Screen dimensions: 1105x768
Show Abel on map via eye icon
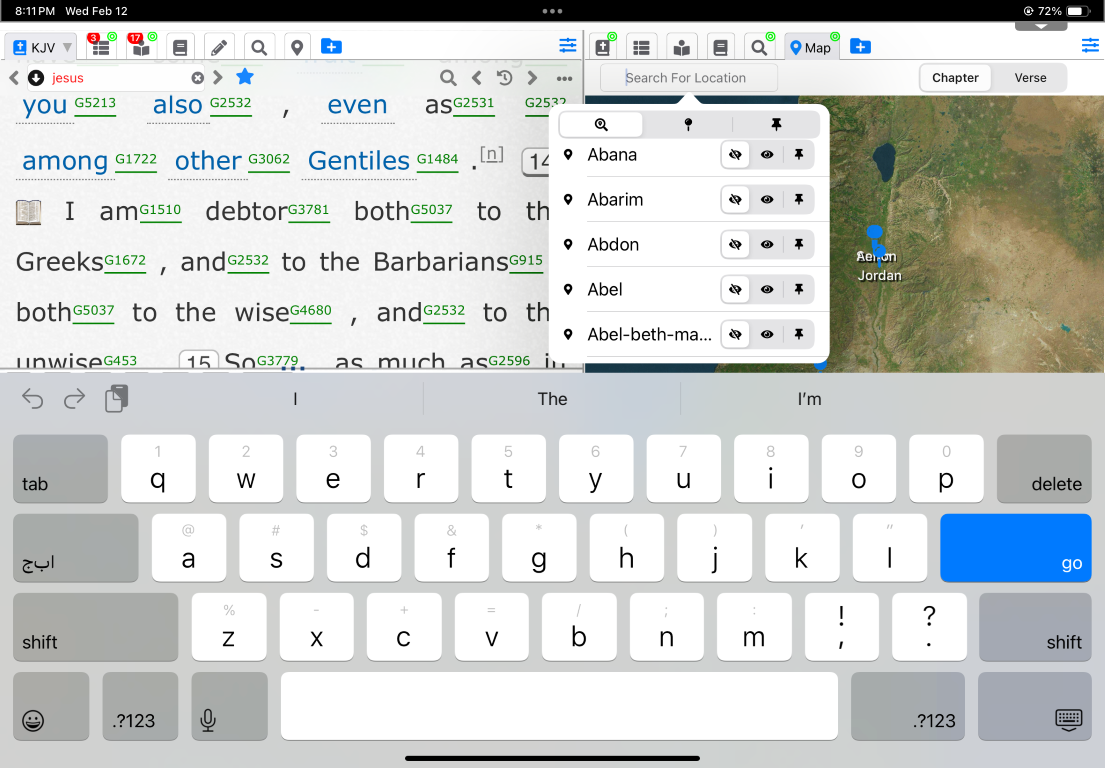click(x=767, y=290)
